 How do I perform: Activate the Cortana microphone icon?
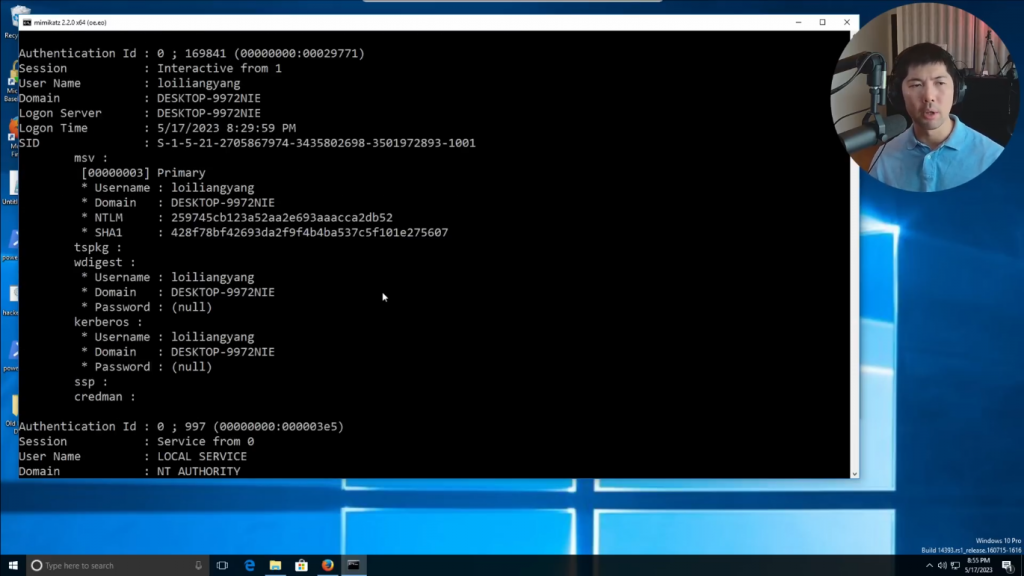coord(199,566)
